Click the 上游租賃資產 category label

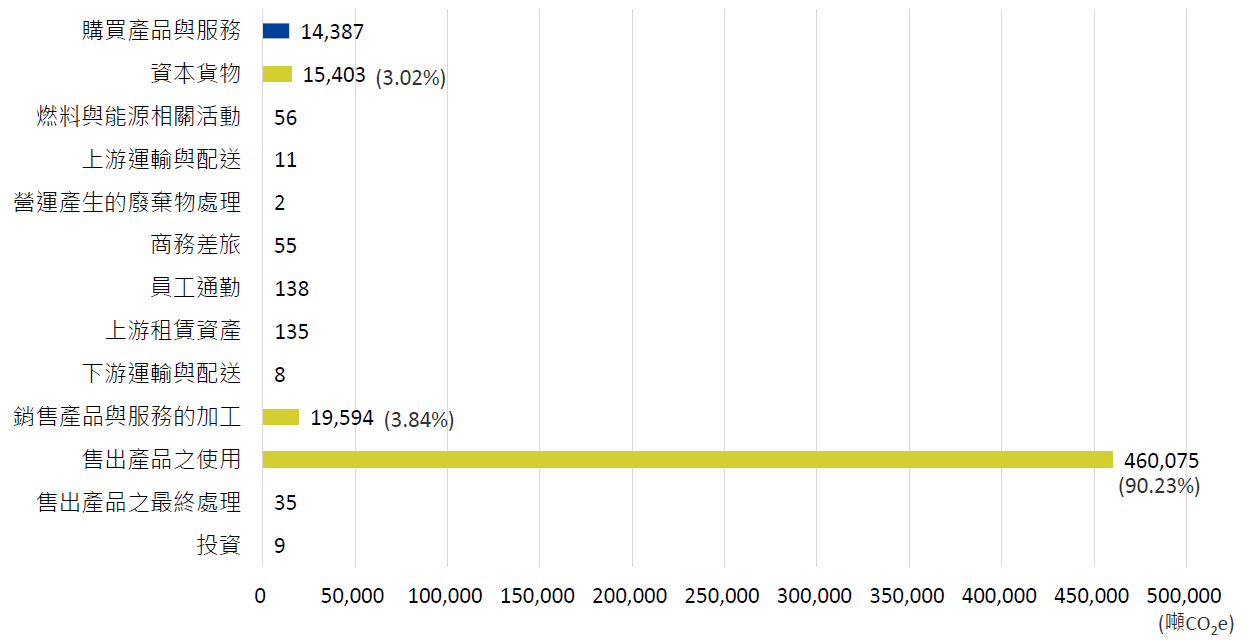[x=173, y=331]
